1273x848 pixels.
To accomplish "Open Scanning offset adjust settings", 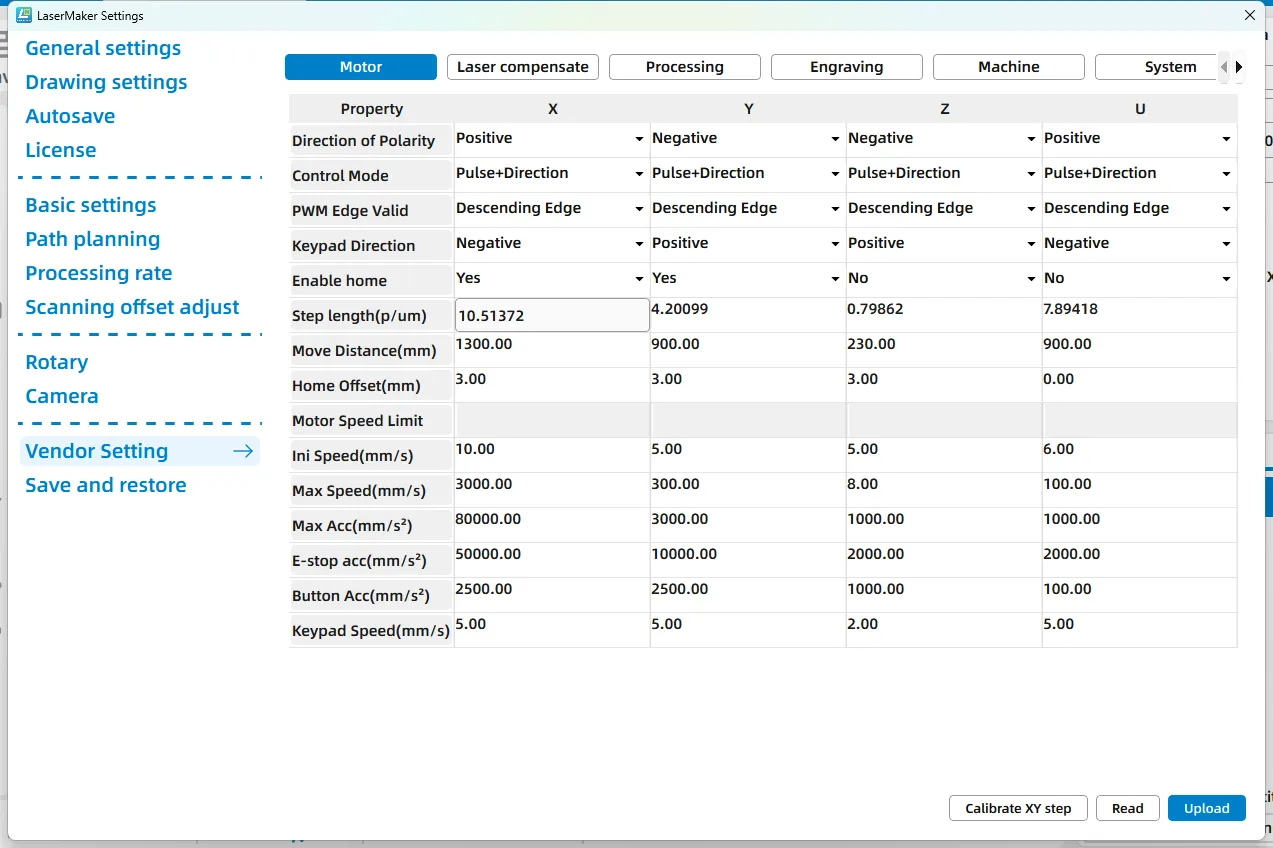I will pyautogui.click(x=132, y=307).
